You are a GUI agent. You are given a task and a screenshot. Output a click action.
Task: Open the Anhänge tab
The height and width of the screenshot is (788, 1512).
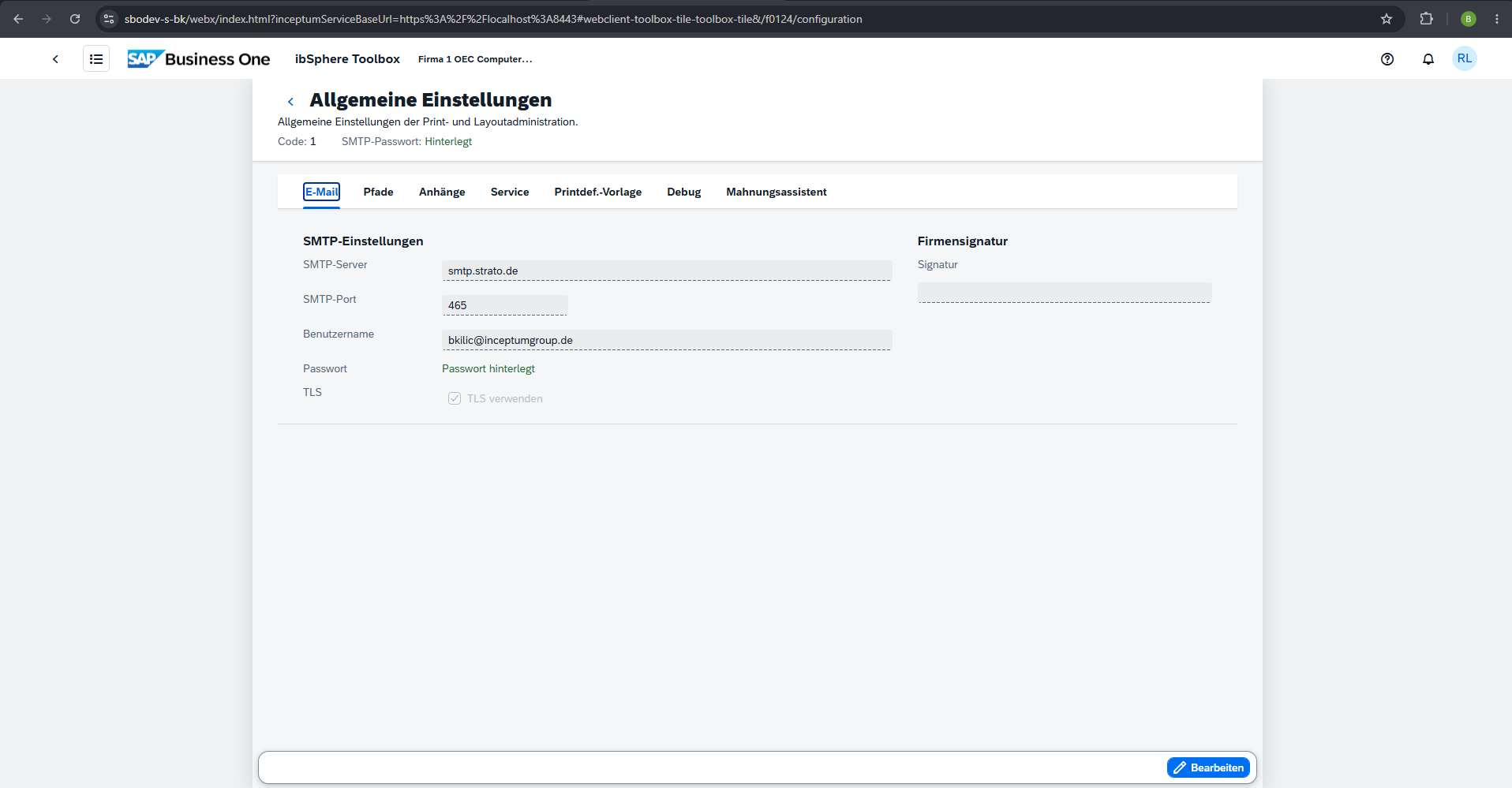pos(442,192)
